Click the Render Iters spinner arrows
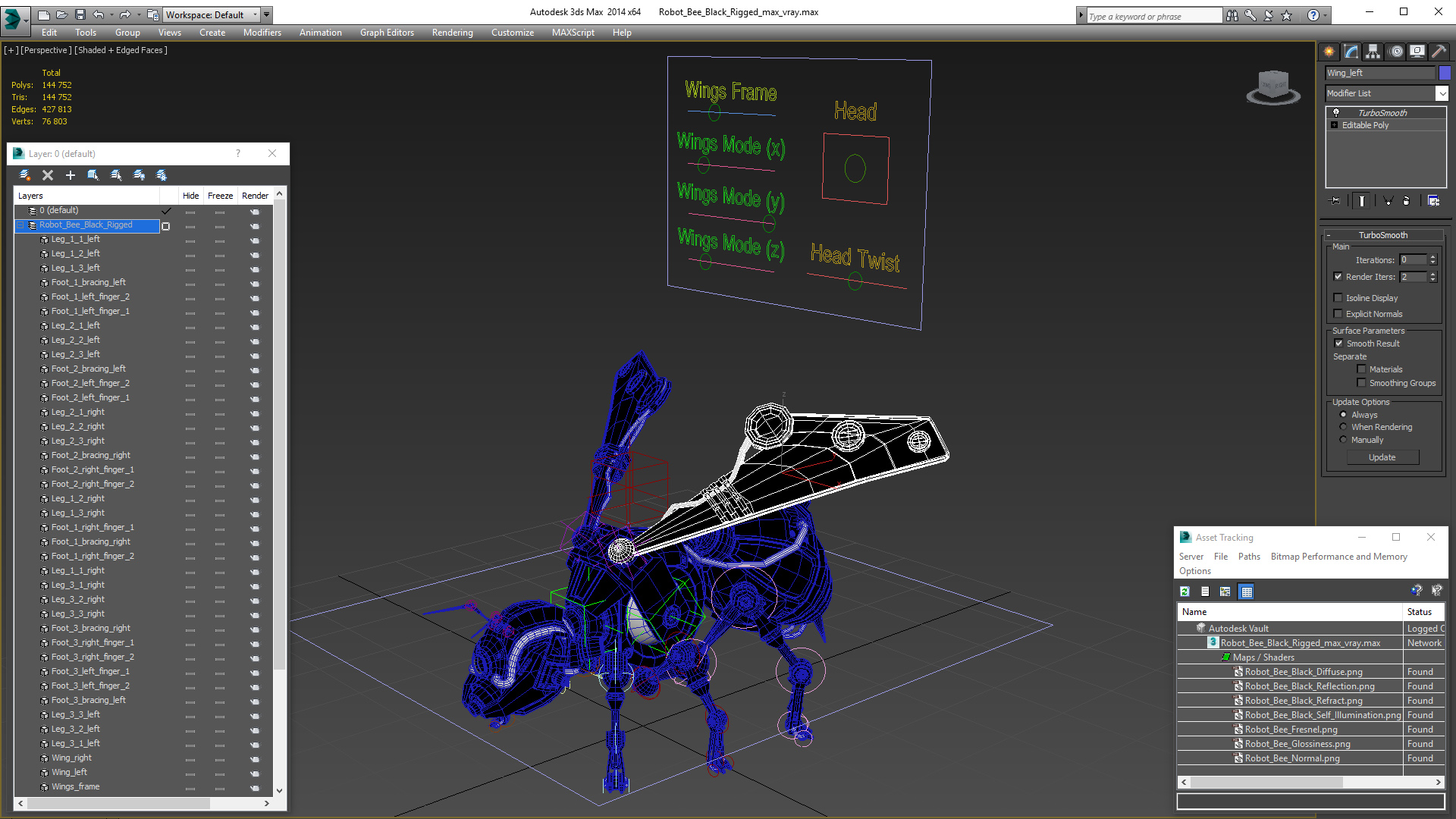 pyautogui.click(x=1432, y=277)
